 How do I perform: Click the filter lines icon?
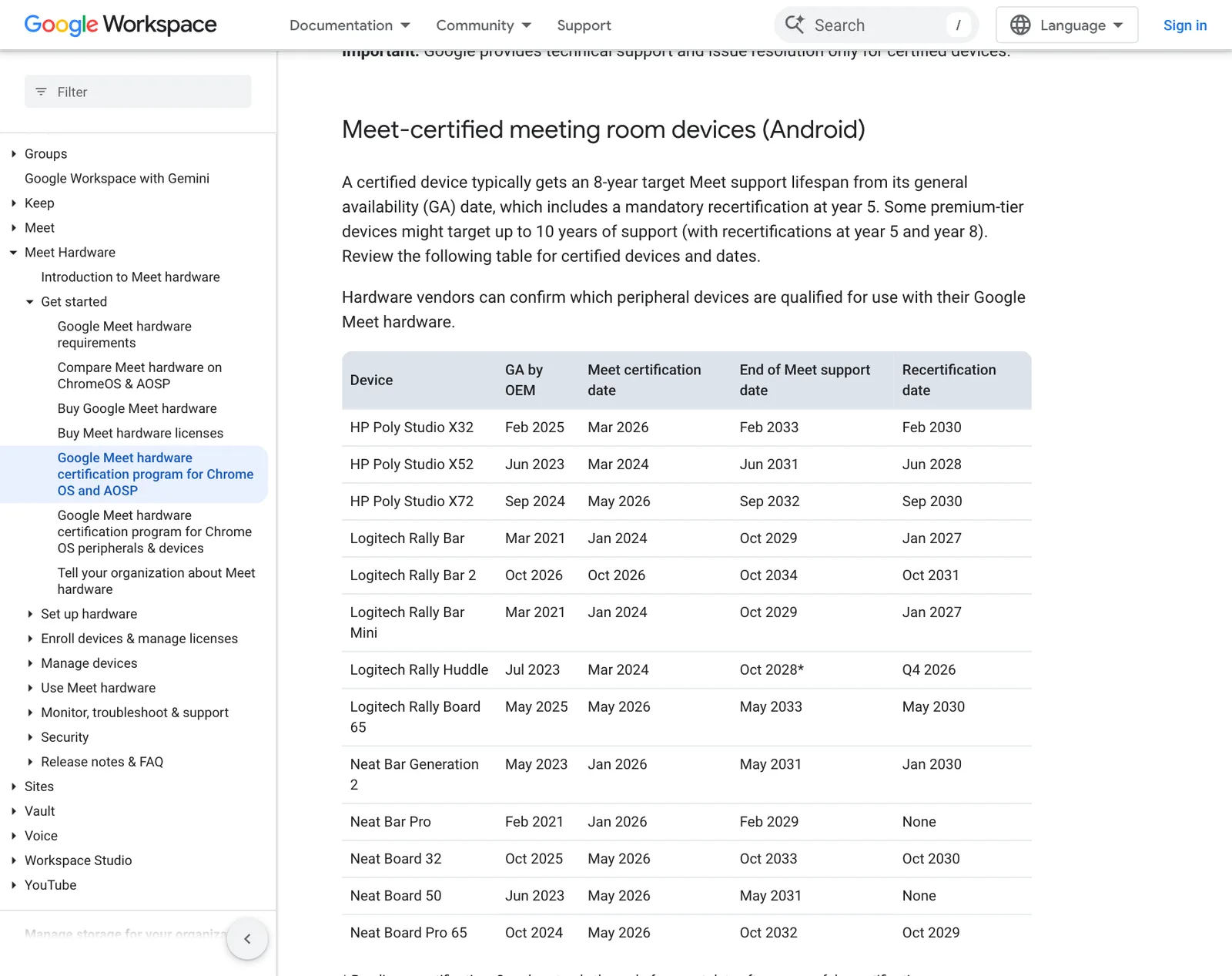pyautogui.click(x=42, y=92)
